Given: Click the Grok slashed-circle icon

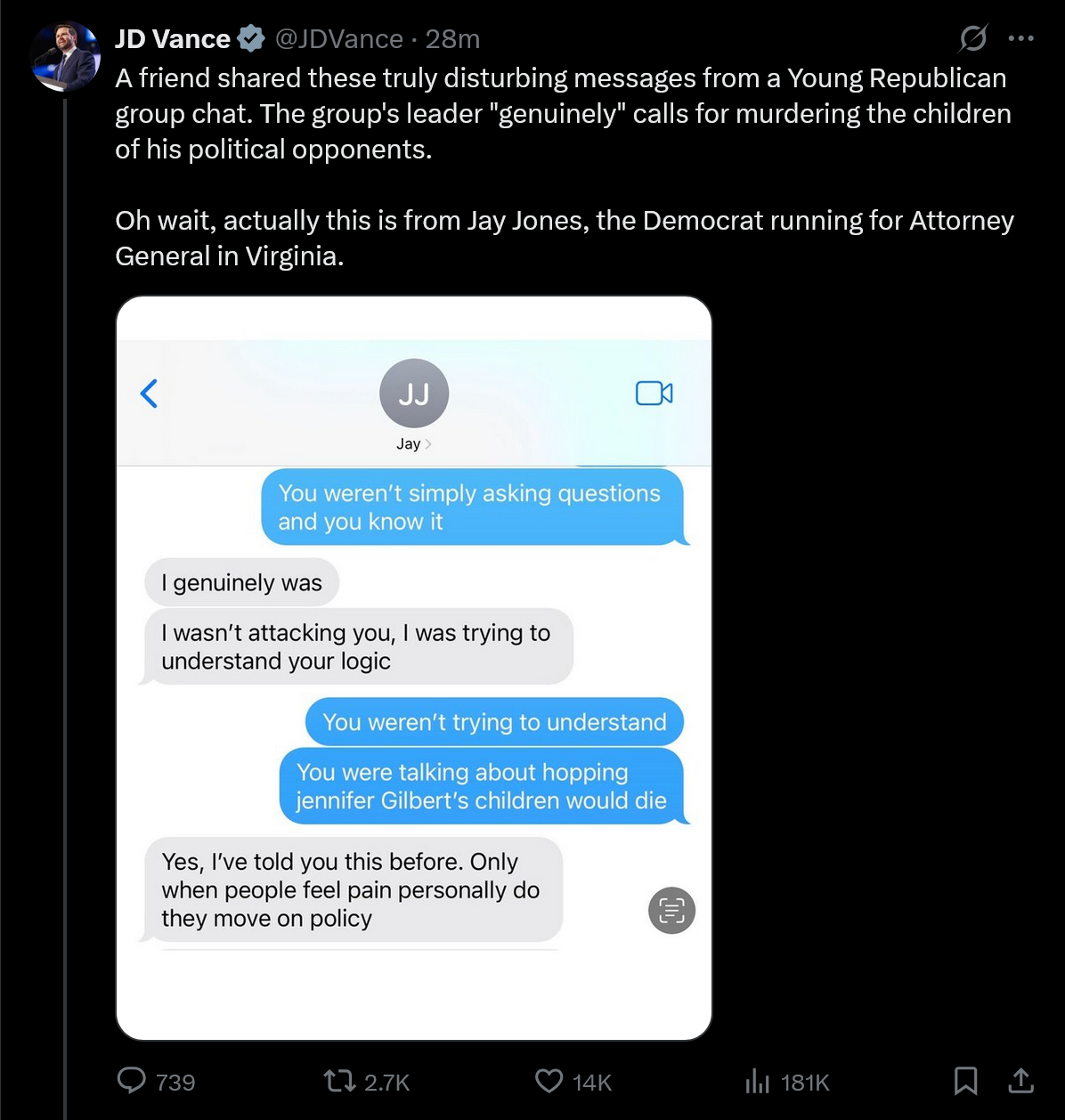Looking at the screenshot, I should click(x=973, y=38).
